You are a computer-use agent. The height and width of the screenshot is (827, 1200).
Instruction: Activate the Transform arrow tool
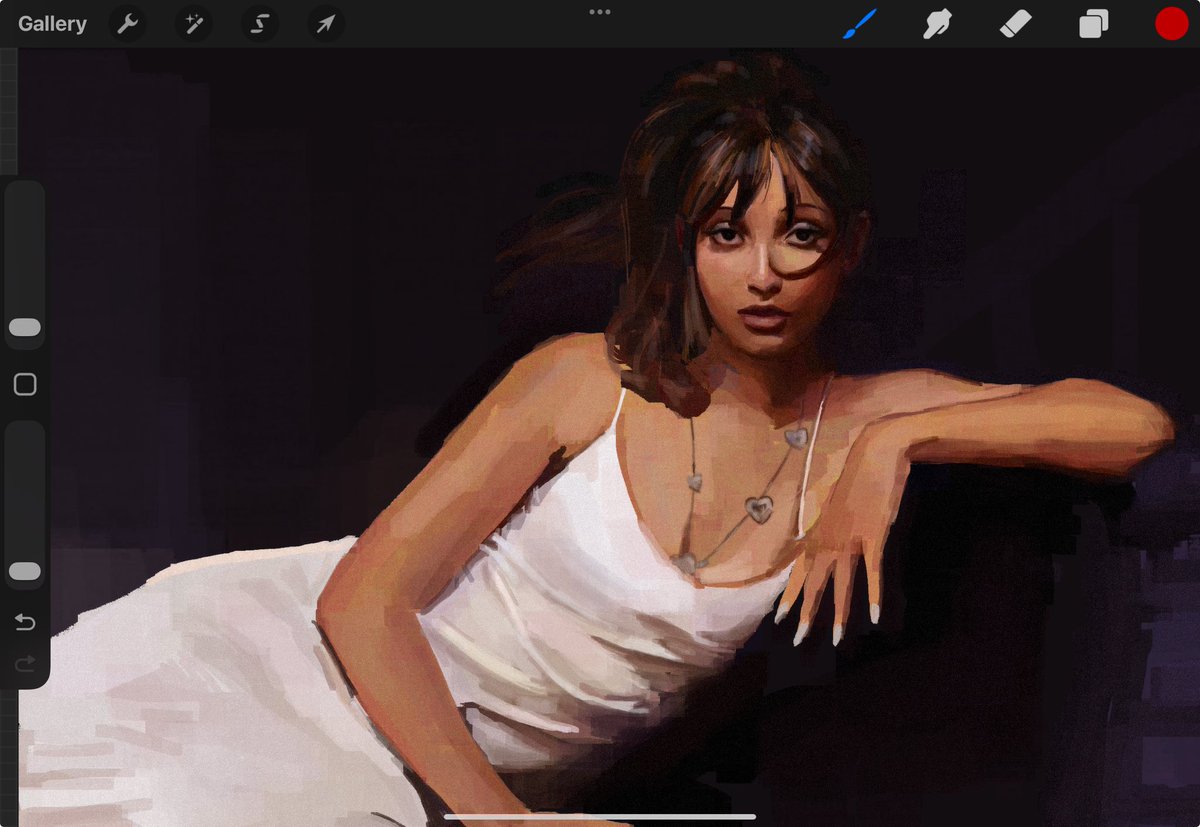tap(324, 23)
